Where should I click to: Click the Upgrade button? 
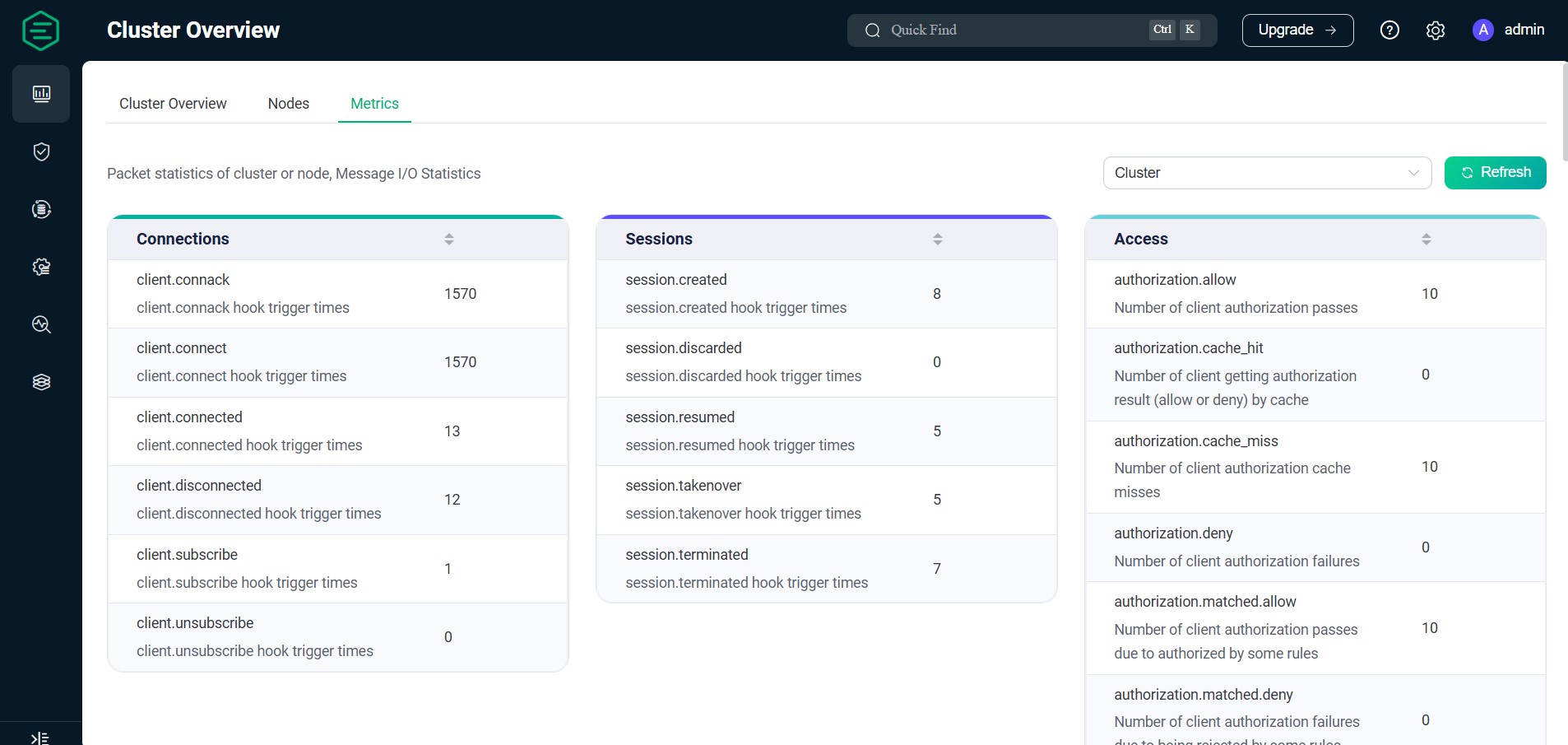click(1297, 30)
